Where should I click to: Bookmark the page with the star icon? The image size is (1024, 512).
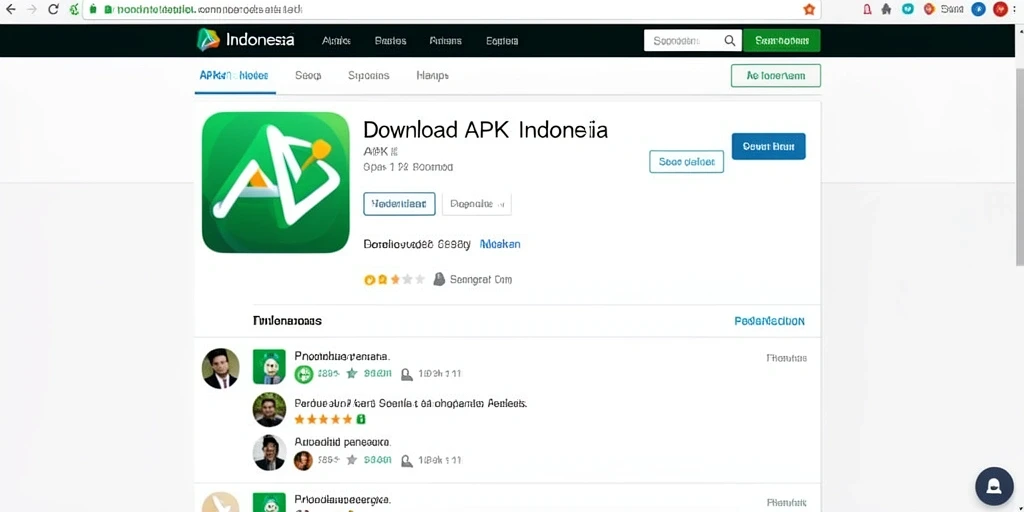coord(809,9)
